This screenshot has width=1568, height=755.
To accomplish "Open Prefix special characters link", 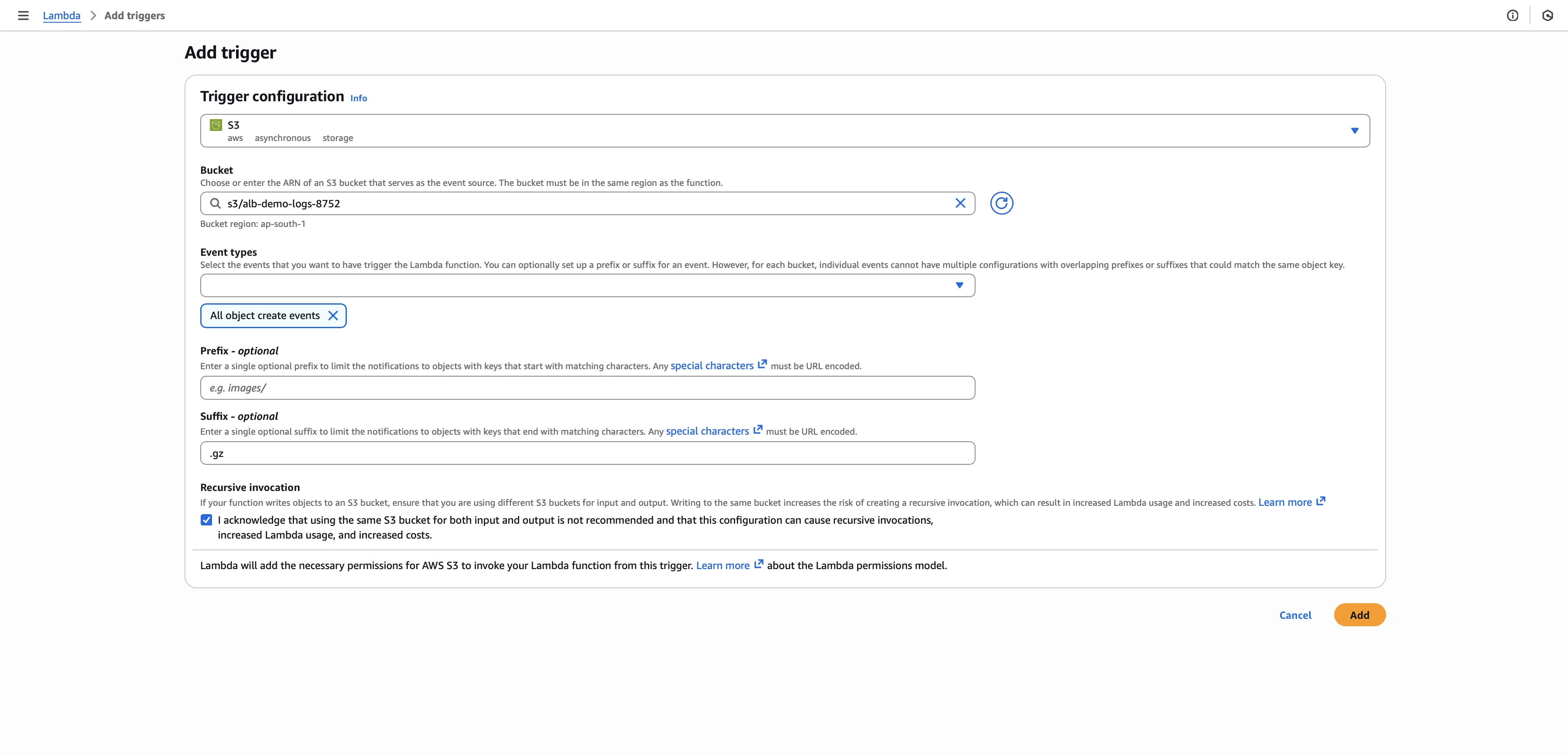I will point(712,365).
